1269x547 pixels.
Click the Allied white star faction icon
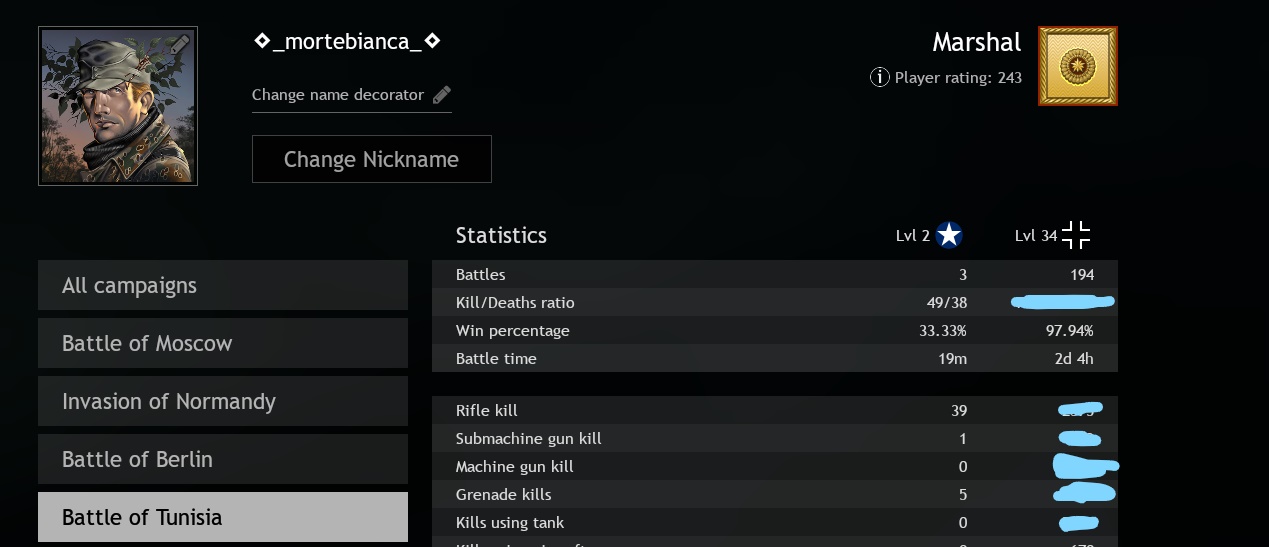[949, 235]
